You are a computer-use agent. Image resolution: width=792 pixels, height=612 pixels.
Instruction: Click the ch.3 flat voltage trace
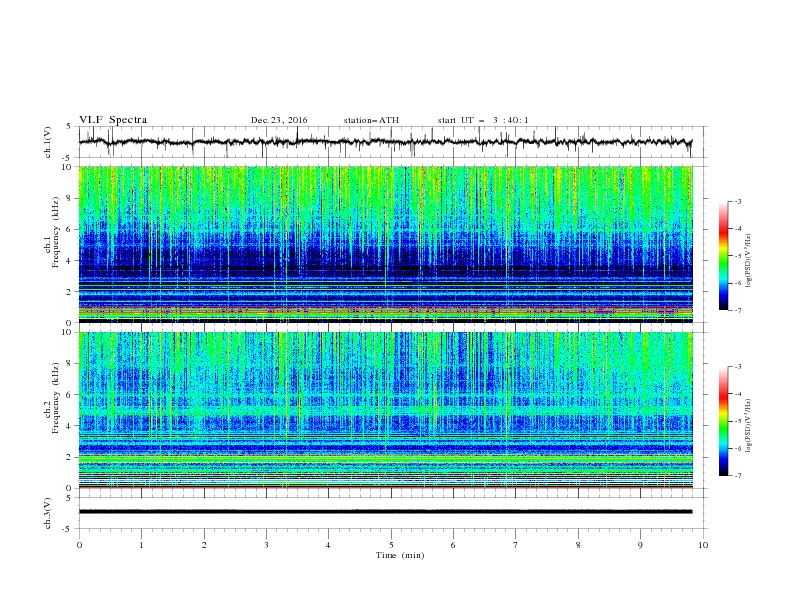[385, 512]
